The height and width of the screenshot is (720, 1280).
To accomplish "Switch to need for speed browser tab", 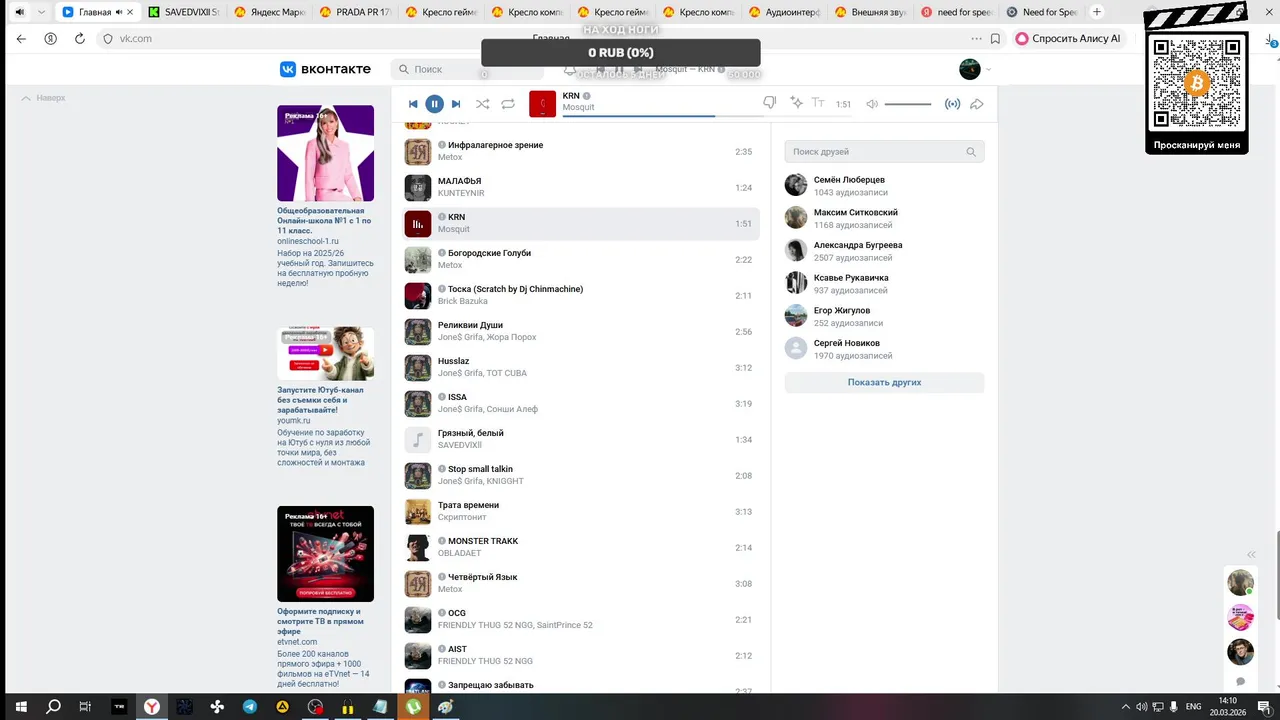I will (x=957, y=12).
